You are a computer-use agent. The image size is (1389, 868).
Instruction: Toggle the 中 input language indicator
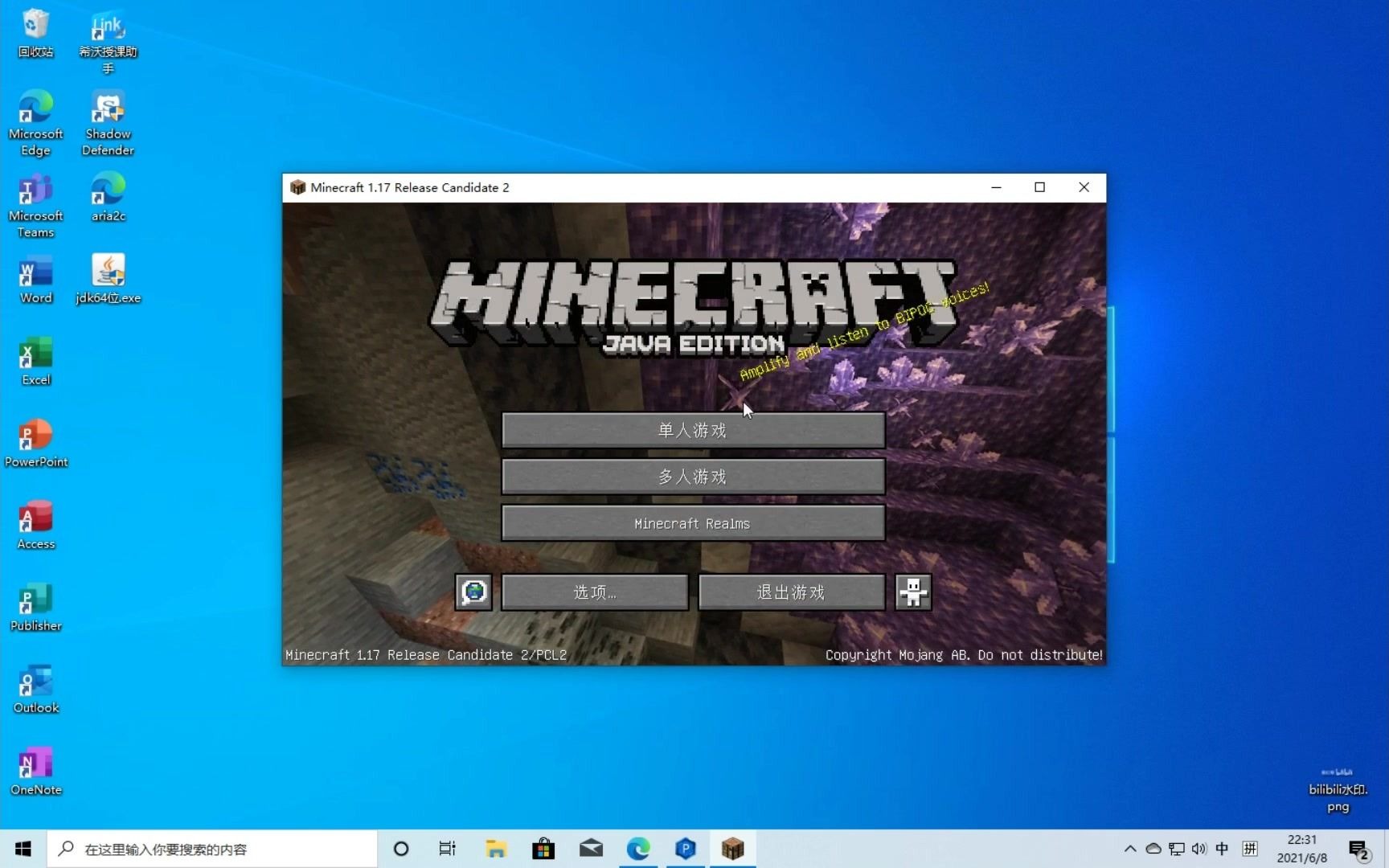tap(1222, 849)
